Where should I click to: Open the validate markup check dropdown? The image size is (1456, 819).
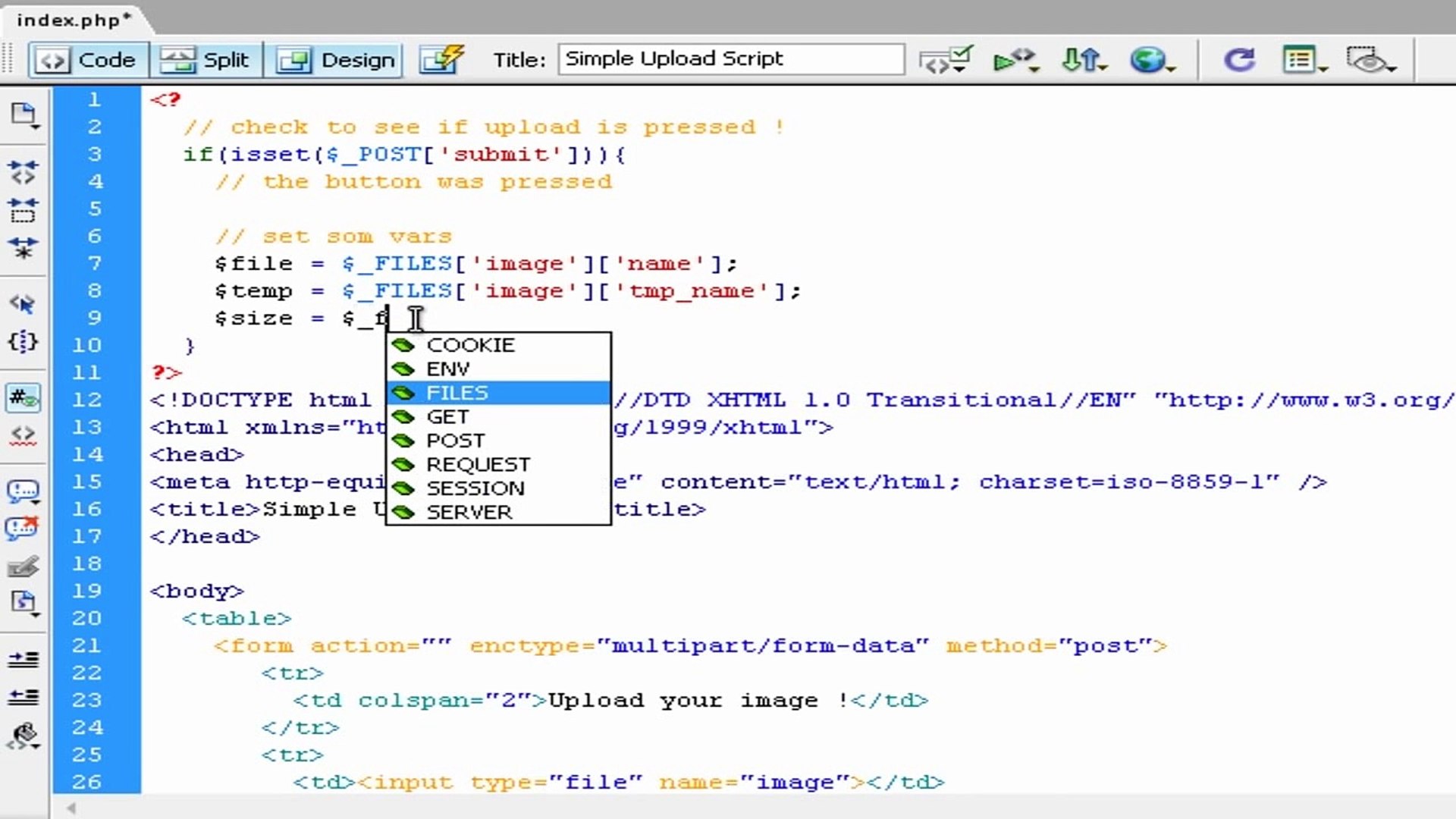945,60
